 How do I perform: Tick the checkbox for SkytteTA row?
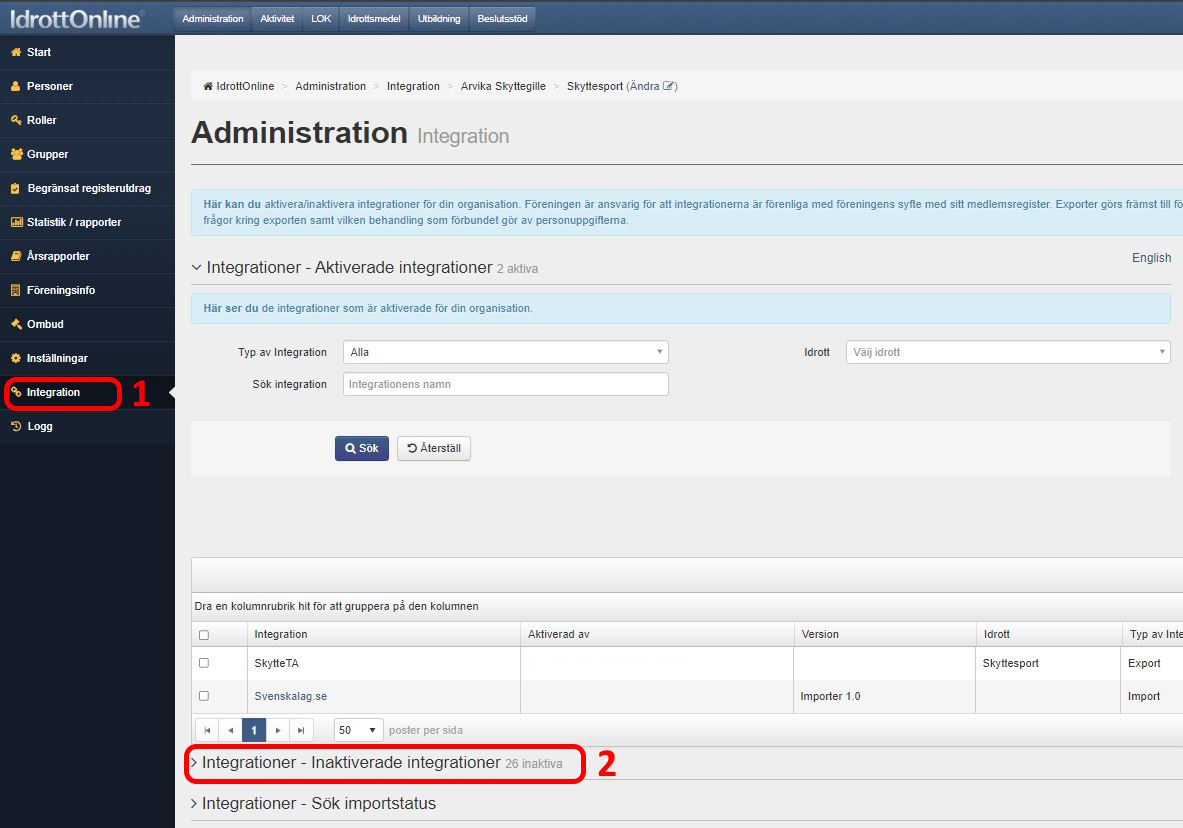tap(204, 663)
